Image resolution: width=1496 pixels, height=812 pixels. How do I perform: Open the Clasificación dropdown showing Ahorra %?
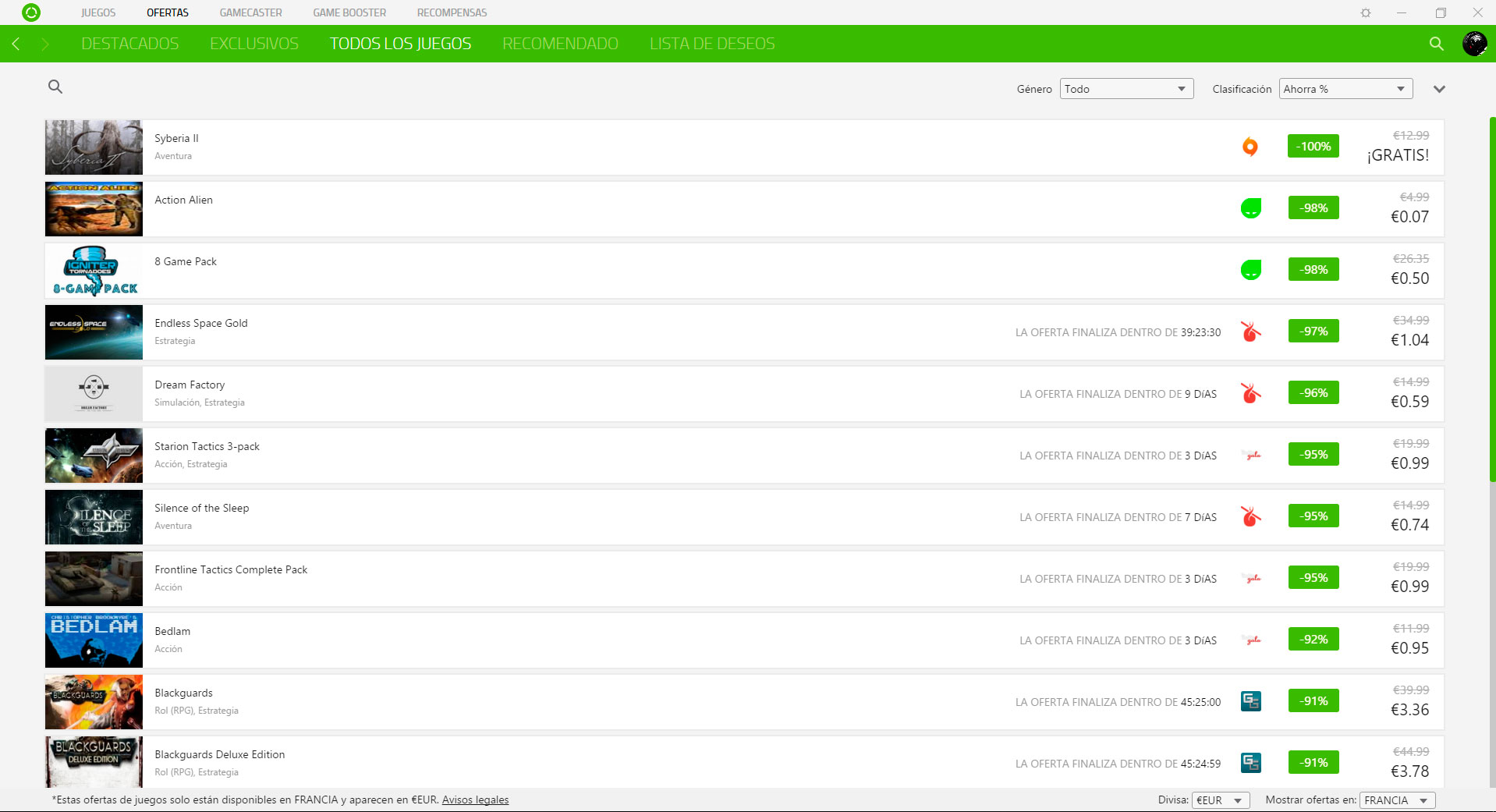1345,89
